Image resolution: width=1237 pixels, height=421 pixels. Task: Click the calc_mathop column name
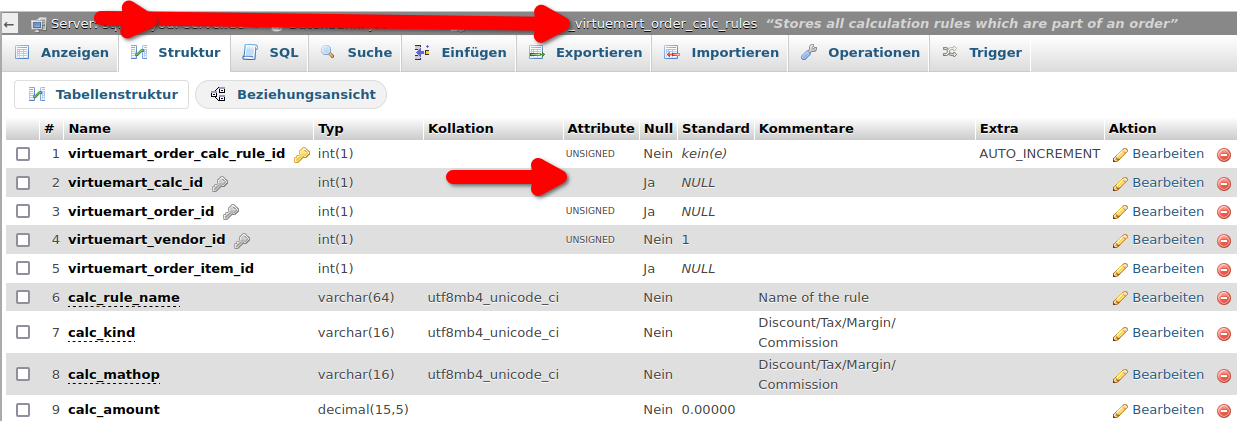114,375
